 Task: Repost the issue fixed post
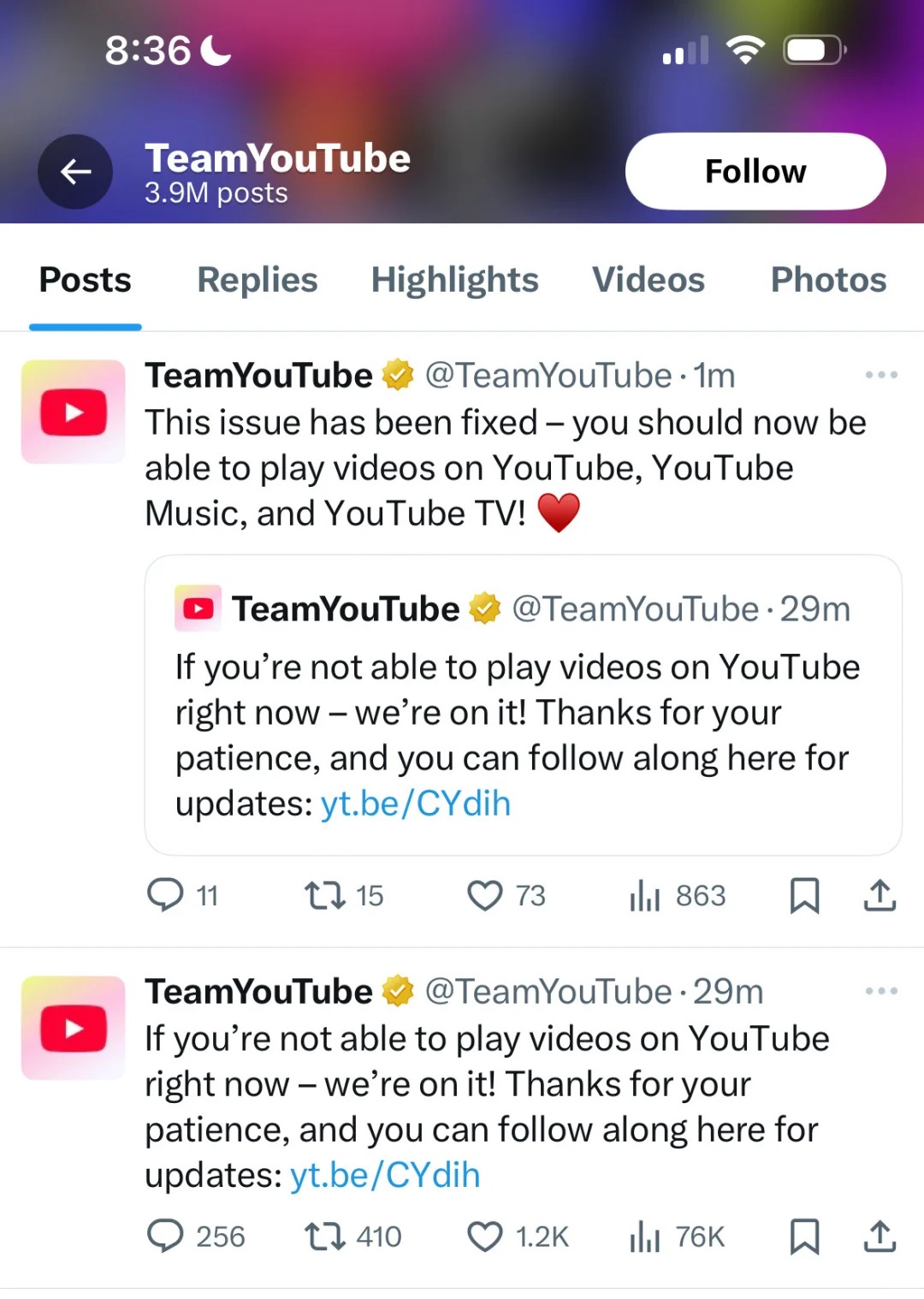pyautogui.click(x=325, y=895)
